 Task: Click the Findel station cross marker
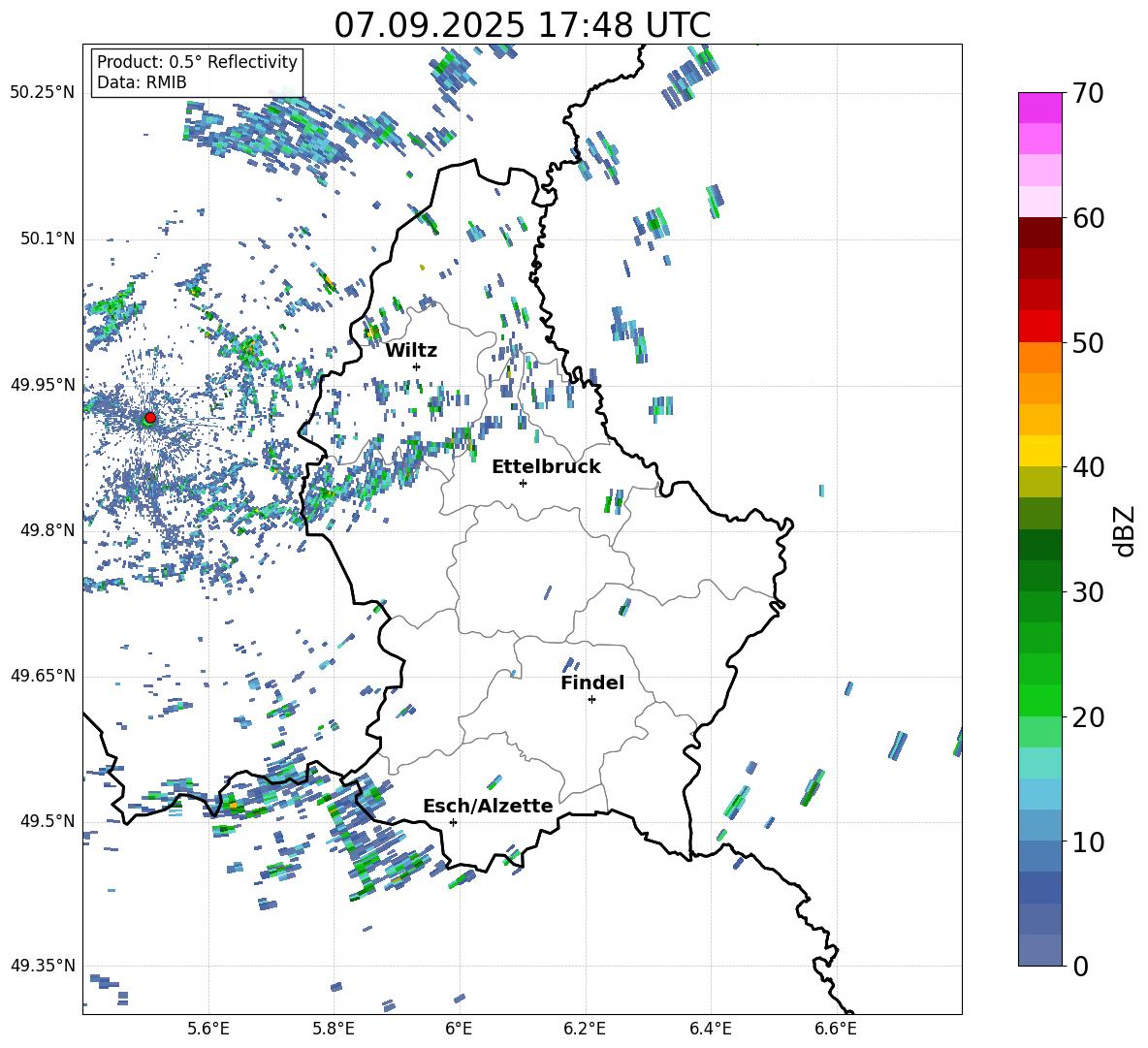(591, 700)
